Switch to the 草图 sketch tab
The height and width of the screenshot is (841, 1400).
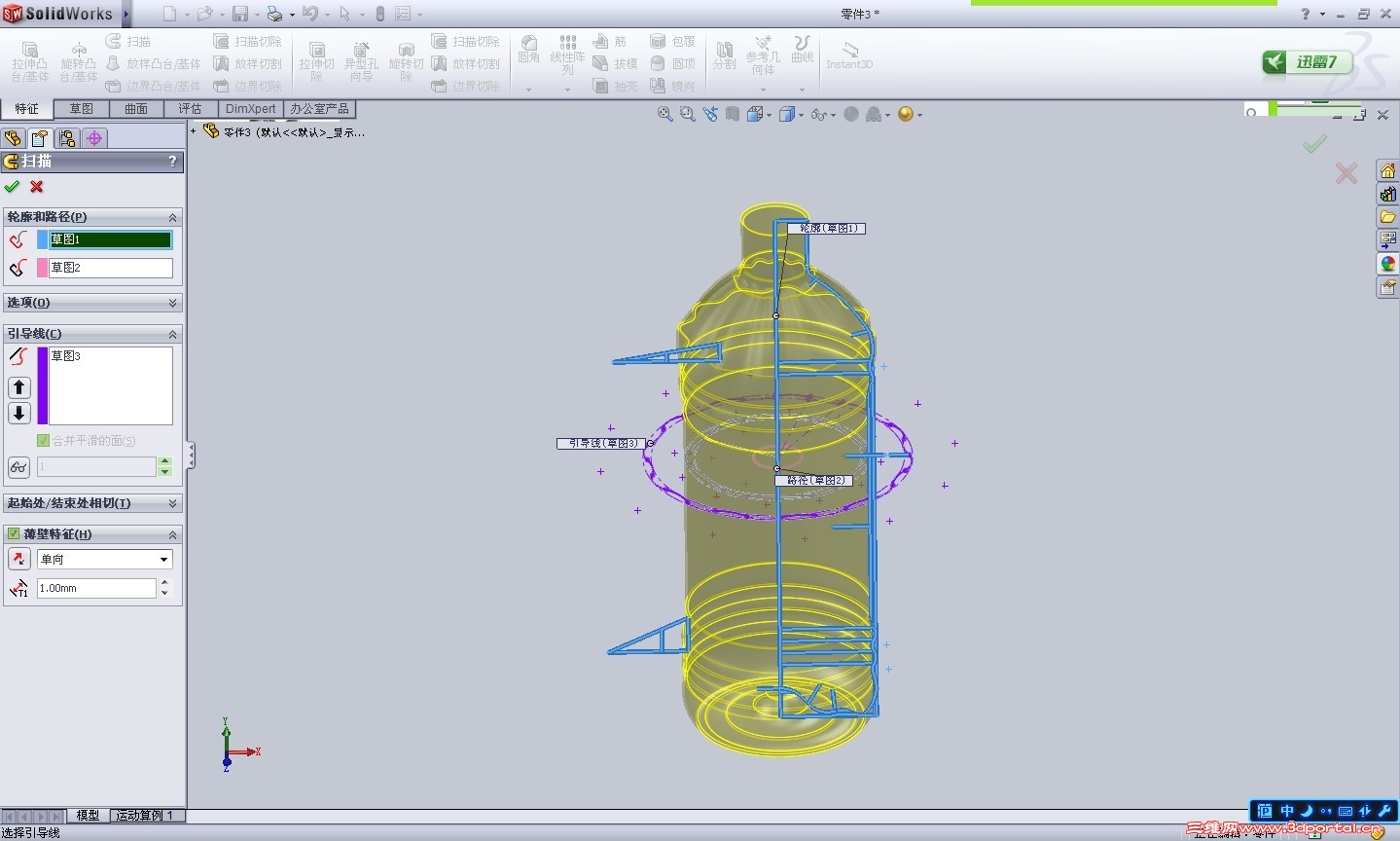[82, 108]
